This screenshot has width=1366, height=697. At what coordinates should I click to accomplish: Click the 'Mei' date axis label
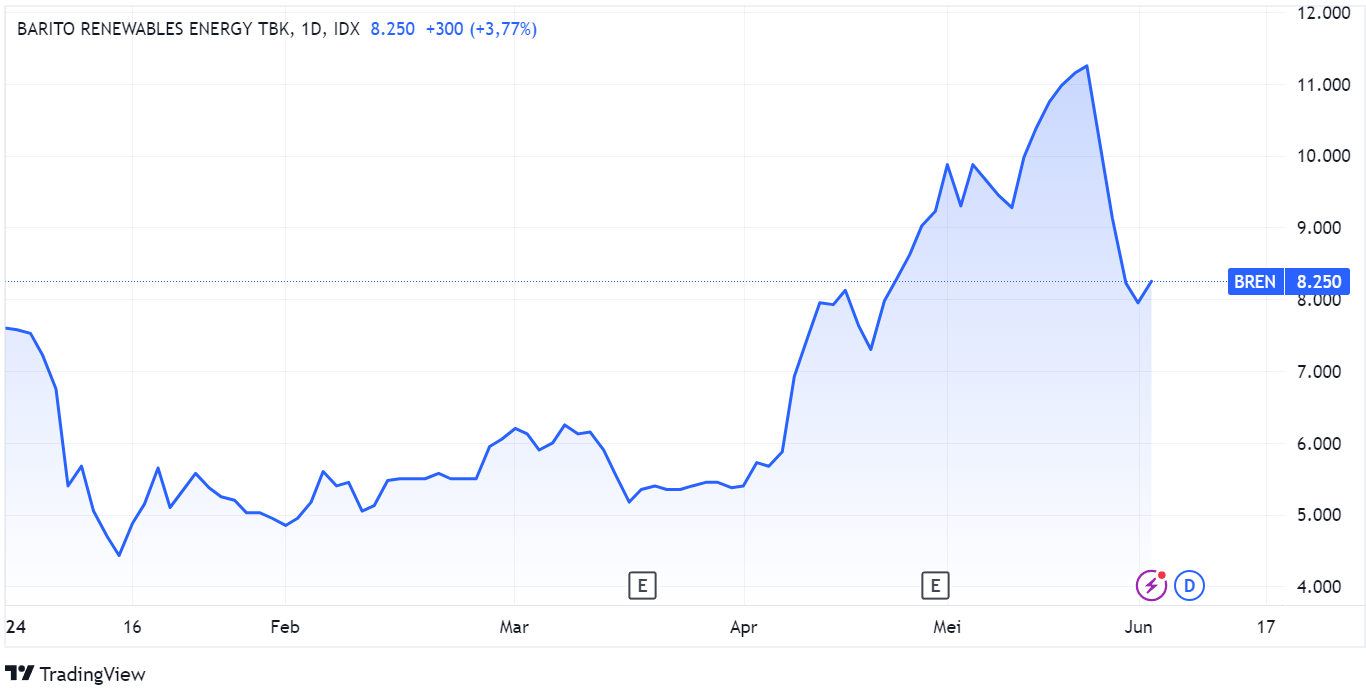click(946, 628)
